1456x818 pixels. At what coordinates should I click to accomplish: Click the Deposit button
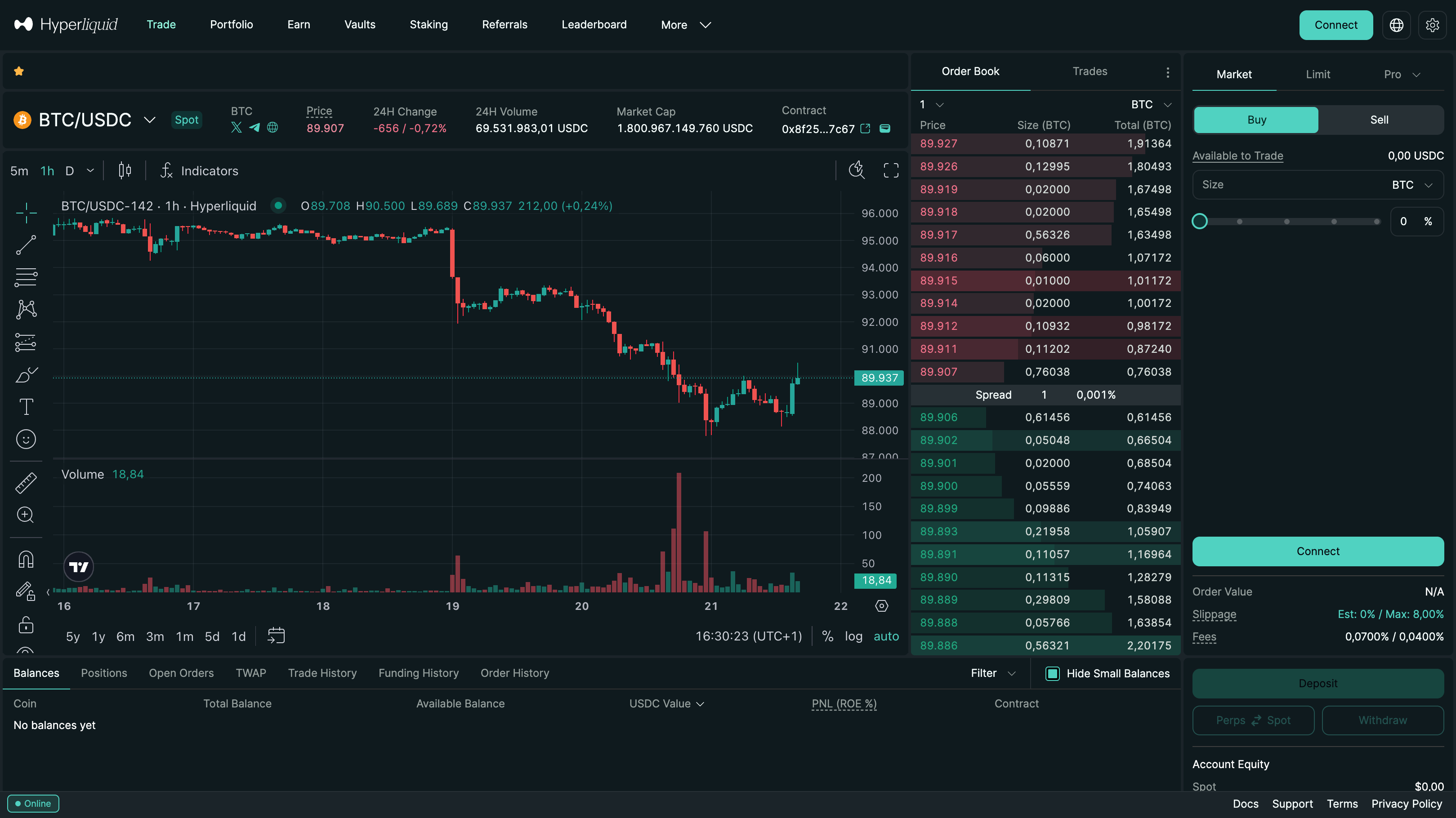point(1318,683)
